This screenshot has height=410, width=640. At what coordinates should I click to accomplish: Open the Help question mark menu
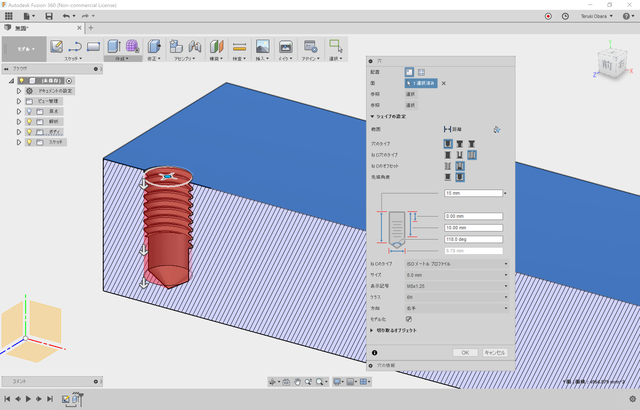tap(627, 16)
